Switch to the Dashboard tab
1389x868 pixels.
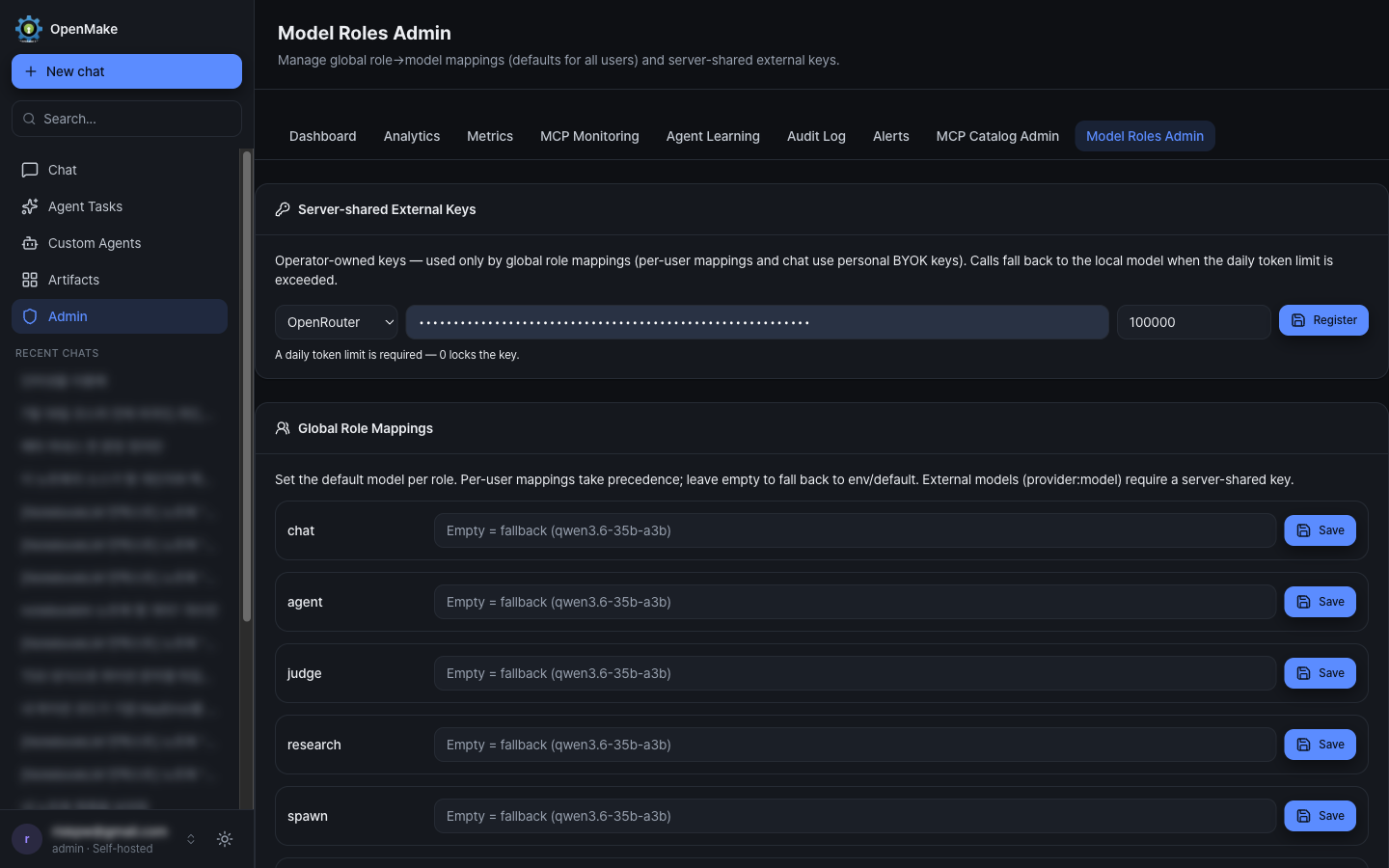323,136
